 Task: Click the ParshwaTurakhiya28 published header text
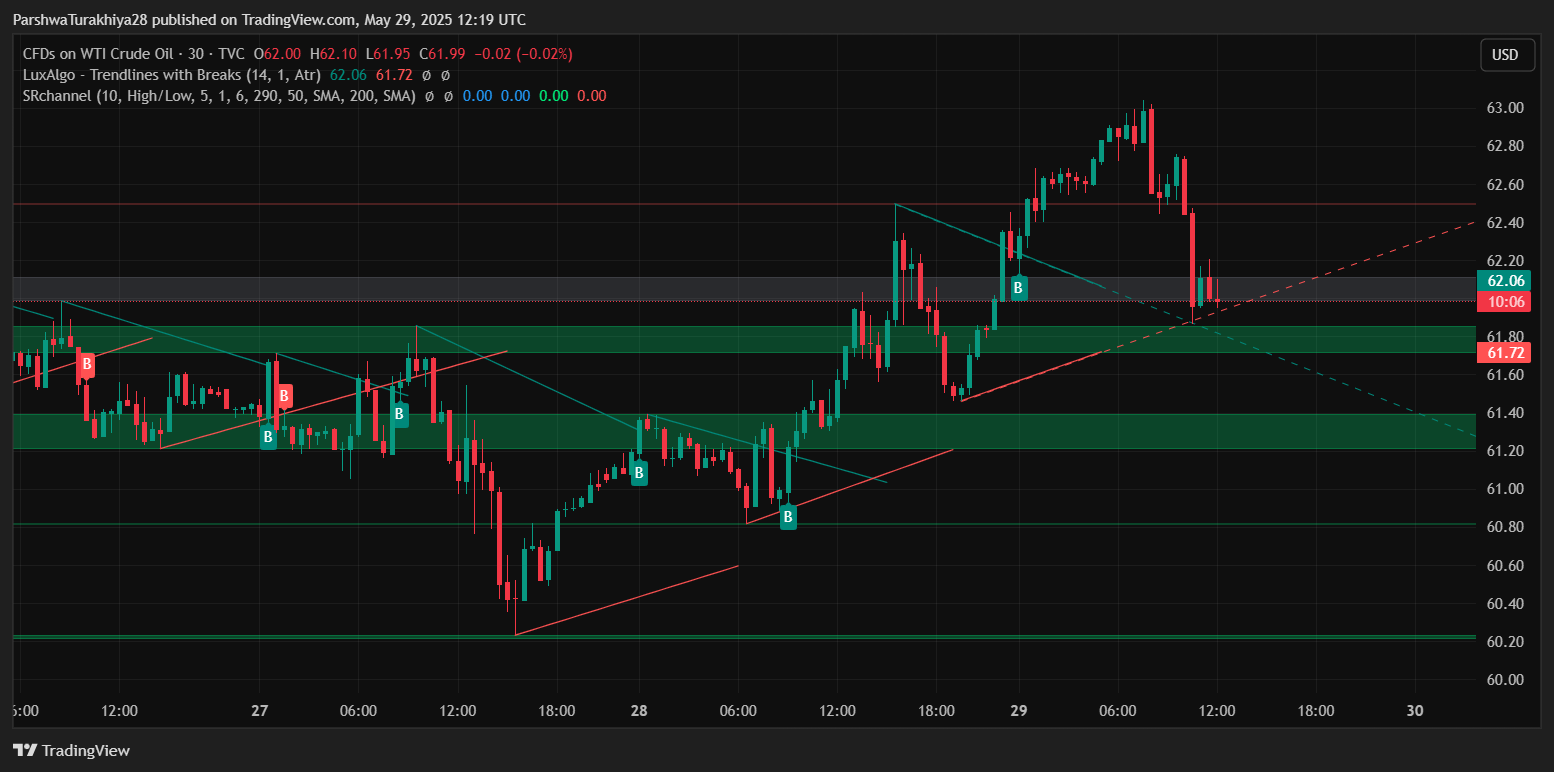(269, 20)
